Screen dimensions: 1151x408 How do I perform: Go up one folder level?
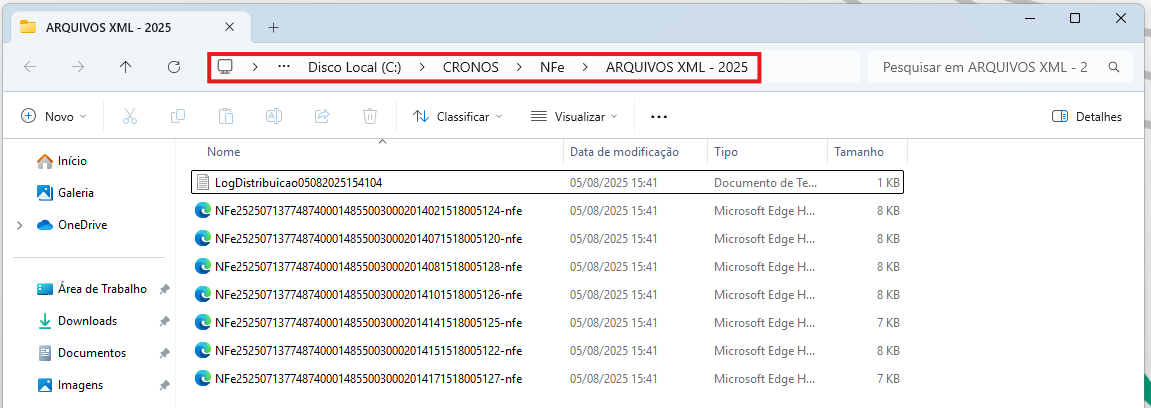126,67
